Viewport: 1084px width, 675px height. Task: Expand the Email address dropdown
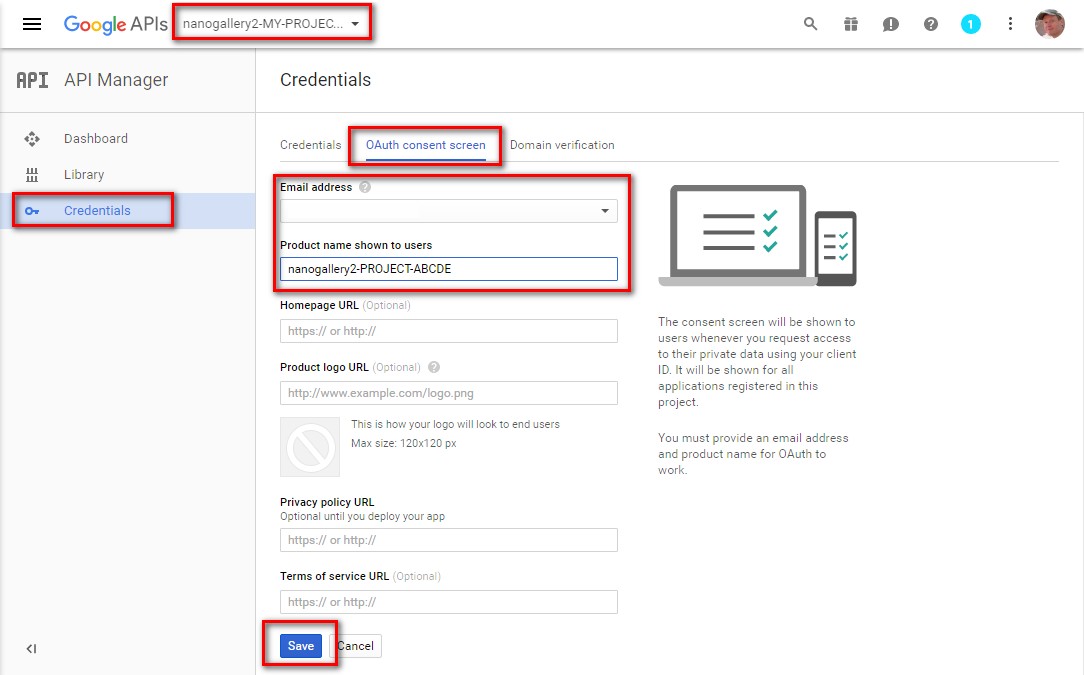pyautogui.click(x=449, y=211)
